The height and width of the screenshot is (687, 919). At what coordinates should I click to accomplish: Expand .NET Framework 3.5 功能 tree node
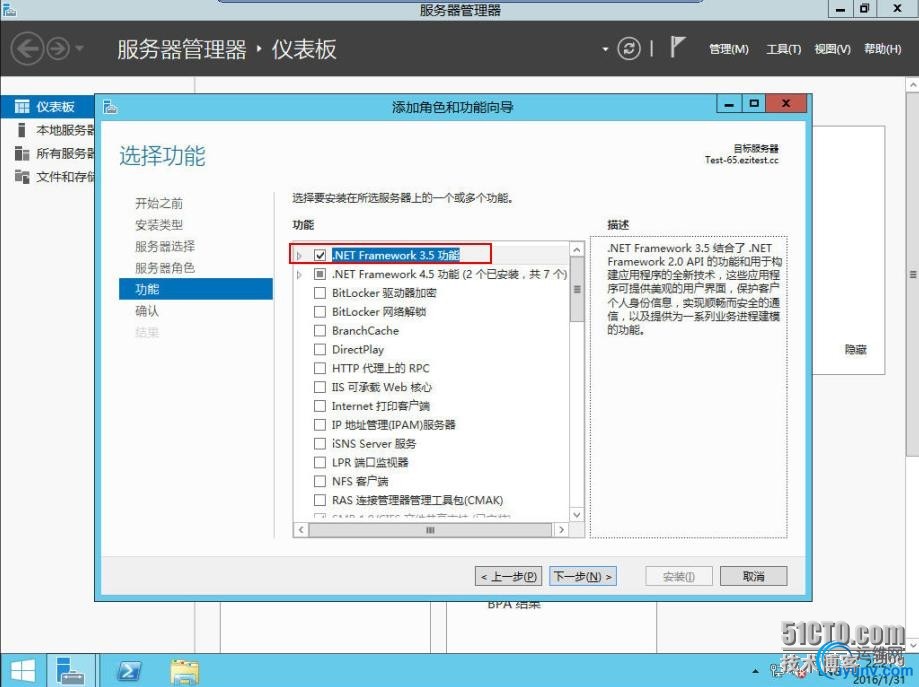point(299,256)
